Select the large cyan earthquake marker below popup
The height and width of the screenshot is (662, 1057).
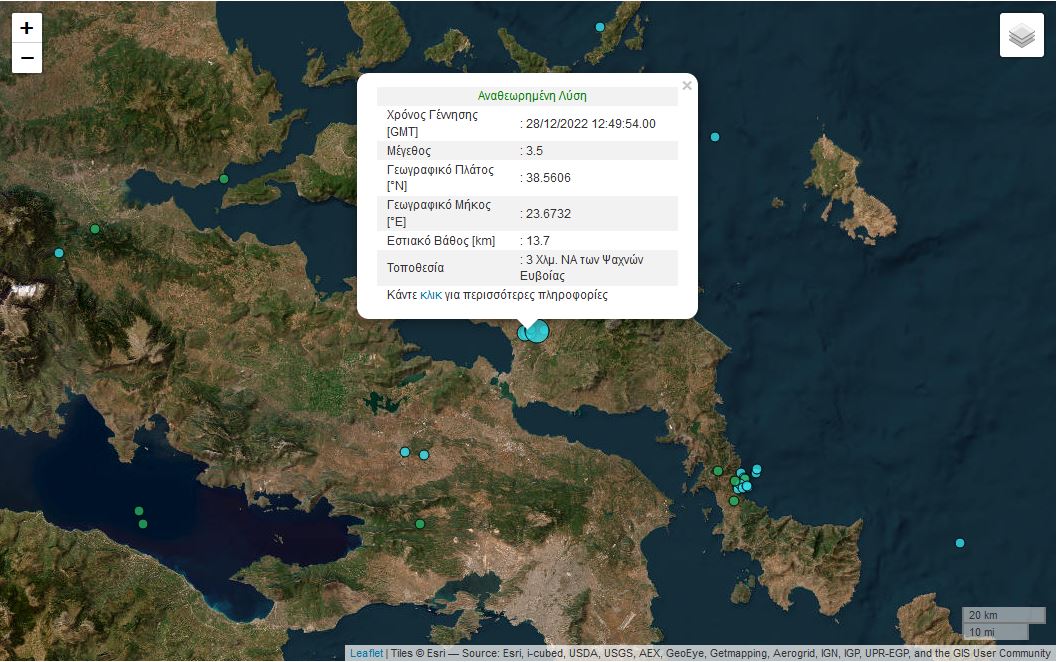tap(538, 331)
